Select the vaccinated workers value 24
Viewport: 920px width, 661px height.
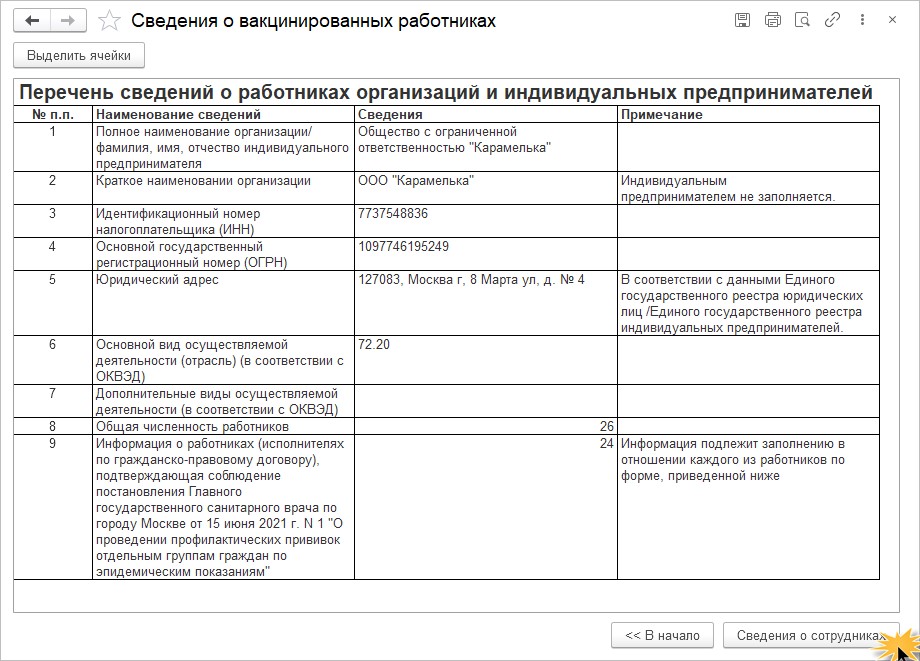(486, 507)
